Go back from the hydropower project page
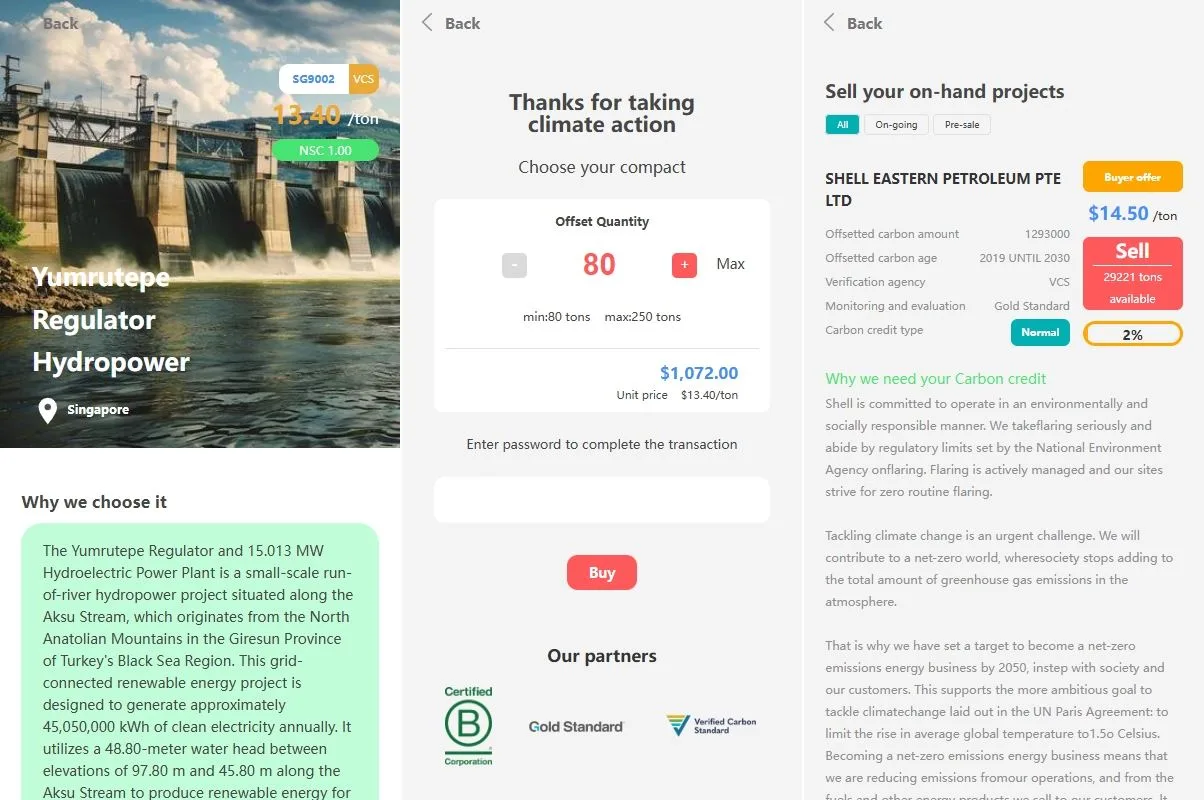 coord(59,23)
